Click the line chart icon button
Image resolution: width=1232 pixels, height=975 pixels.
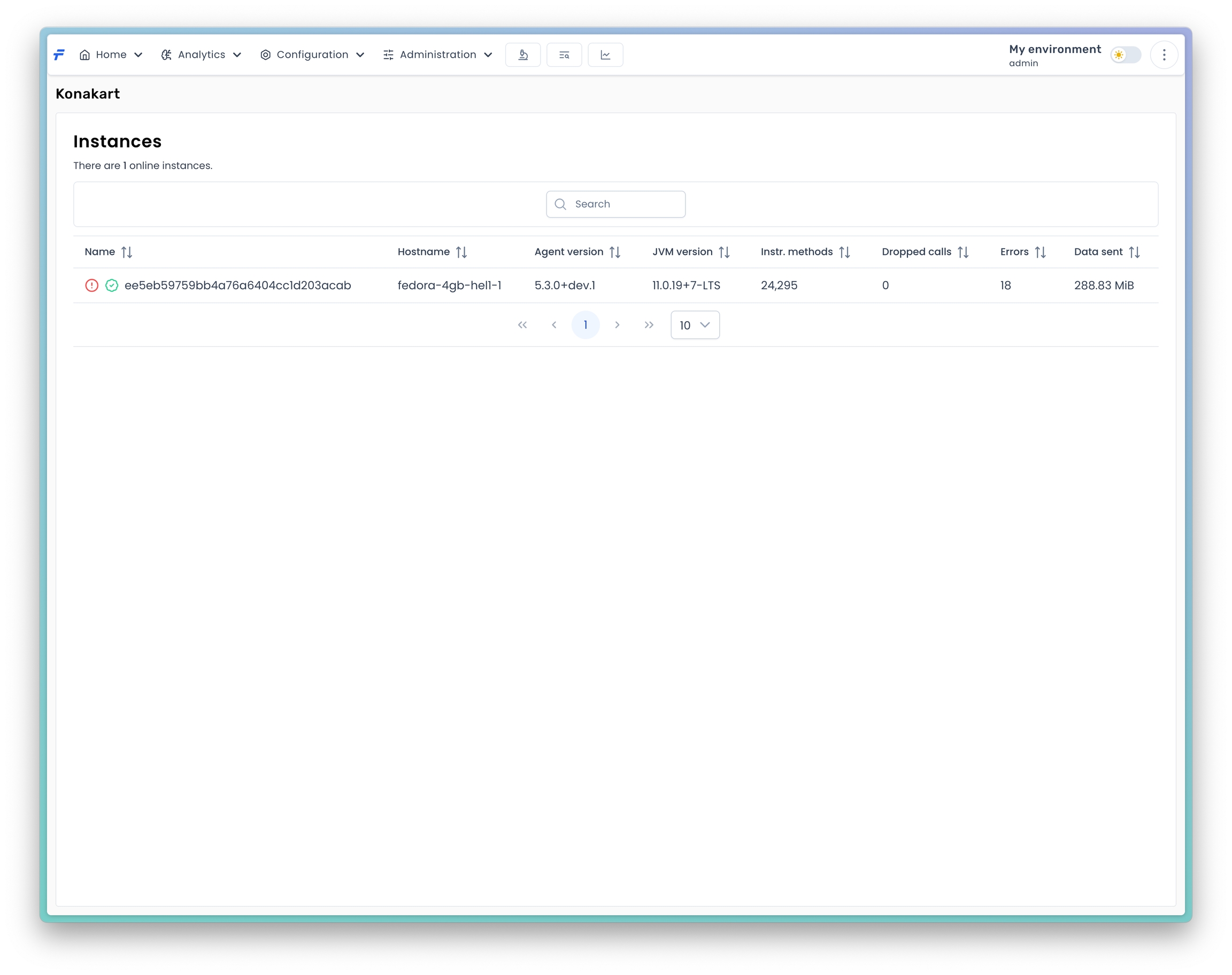(605, 55)
